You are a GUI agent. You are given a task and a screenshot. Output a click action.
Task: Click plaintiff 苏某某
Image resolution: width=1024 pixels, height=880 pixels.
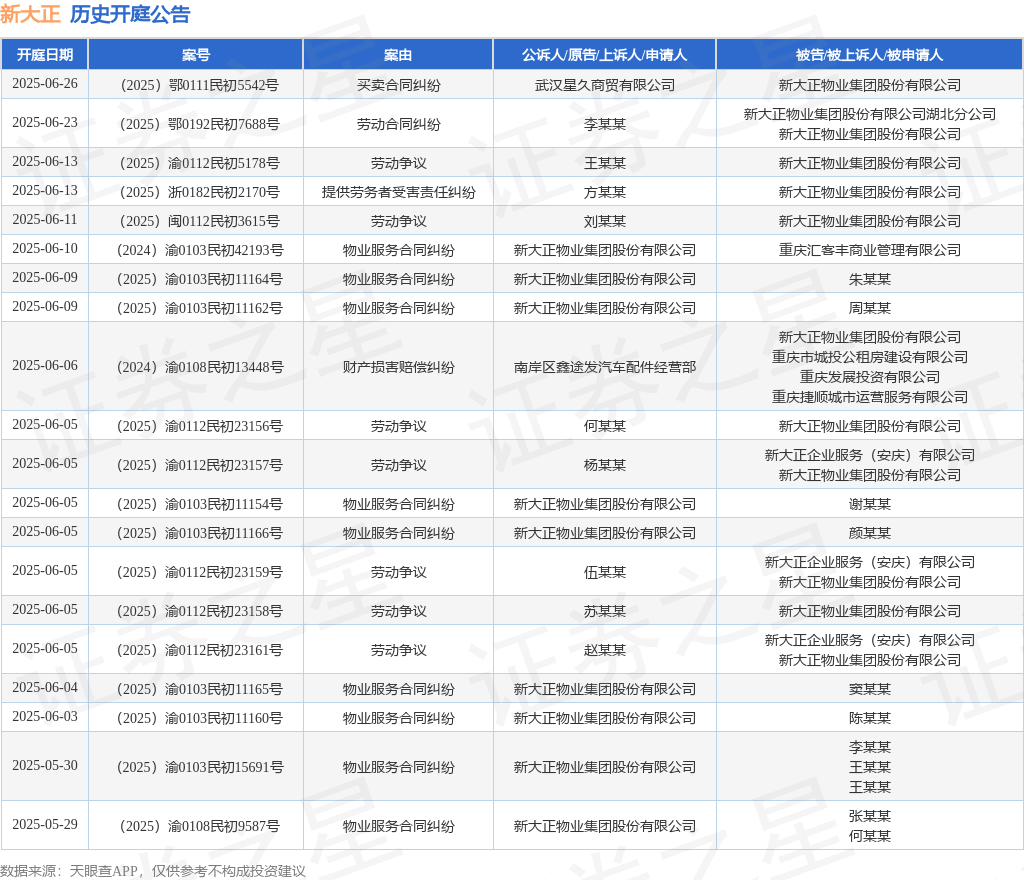click(x=605, y=611)
